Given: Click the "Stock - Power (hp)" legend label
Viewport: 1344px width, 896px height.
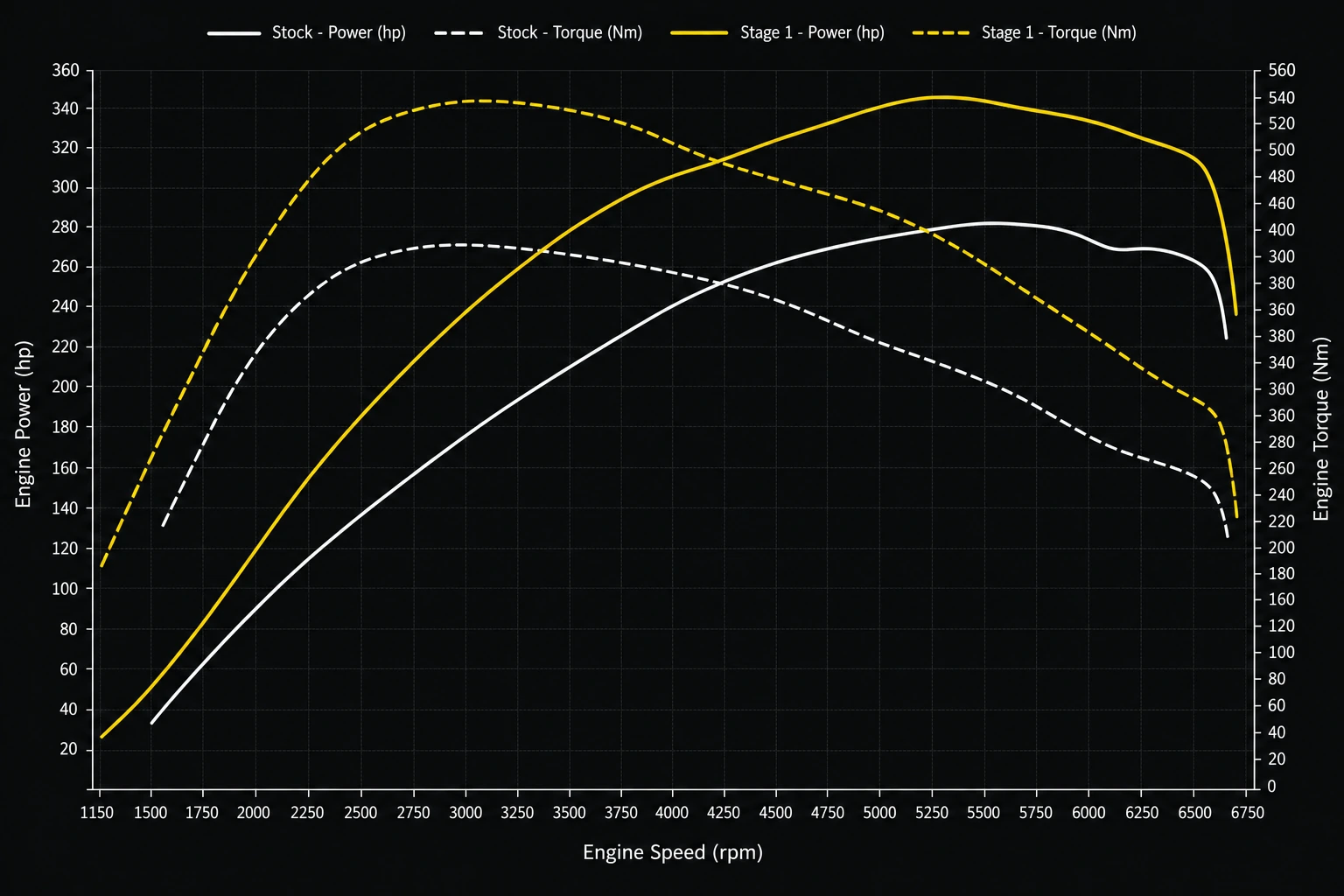Looking at the screenshot, I should (x=339, y=32).
